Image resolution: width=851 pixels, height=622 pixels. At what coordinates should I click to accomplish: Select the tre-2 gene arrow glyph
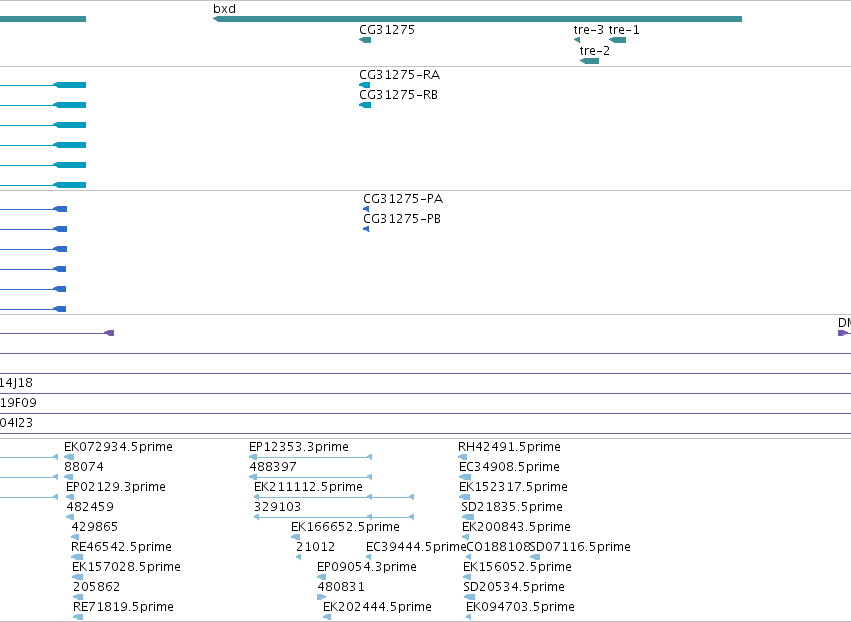[x=589, y=61]
